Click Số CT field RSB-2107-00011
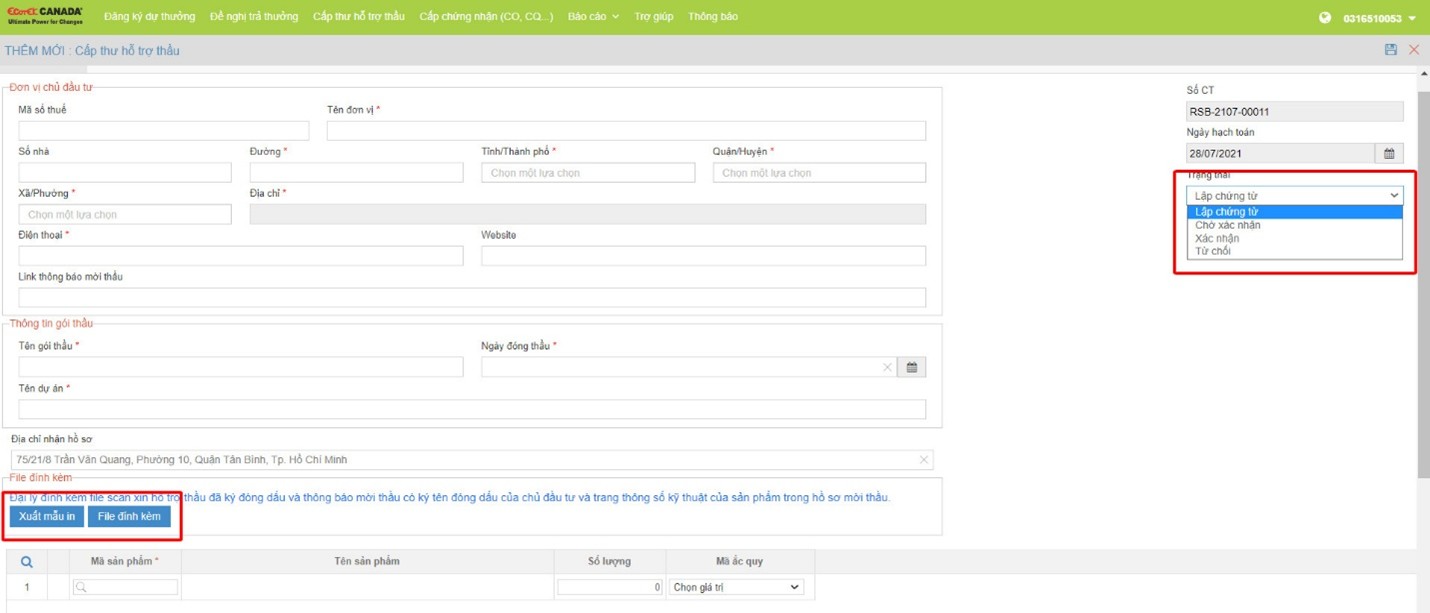 [1295, 112]
